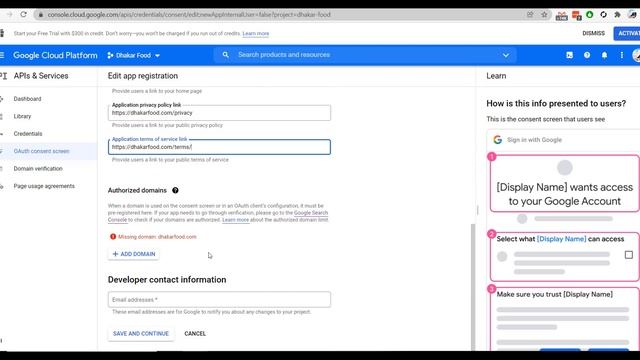Click the green circular extension icon

pyautogui.click(x=590, y=15)
